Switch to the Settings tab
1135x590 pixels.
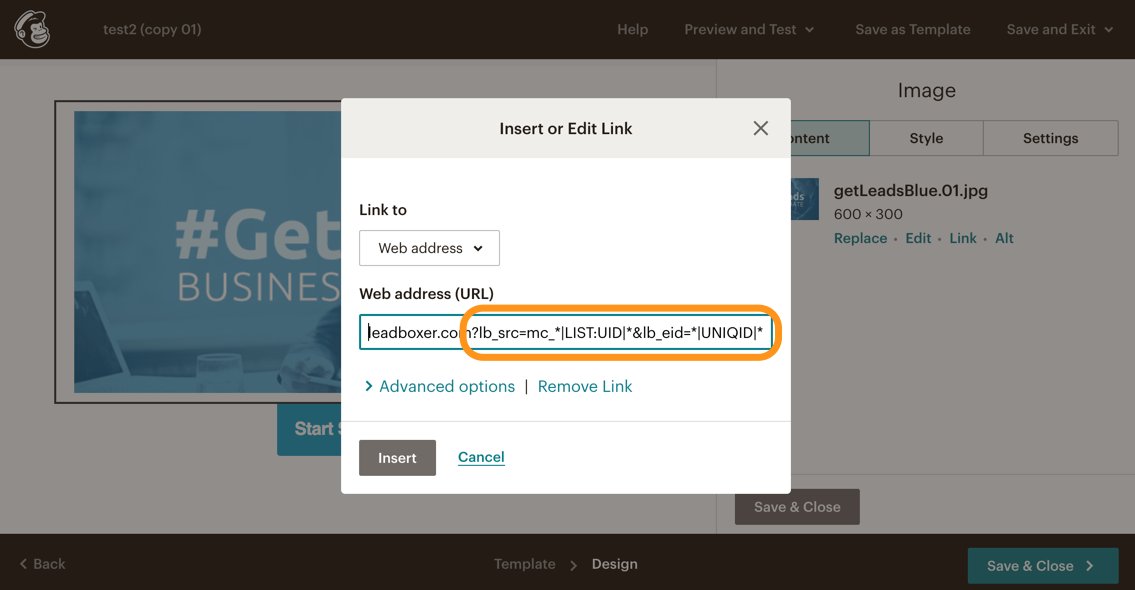[1050, 138]
